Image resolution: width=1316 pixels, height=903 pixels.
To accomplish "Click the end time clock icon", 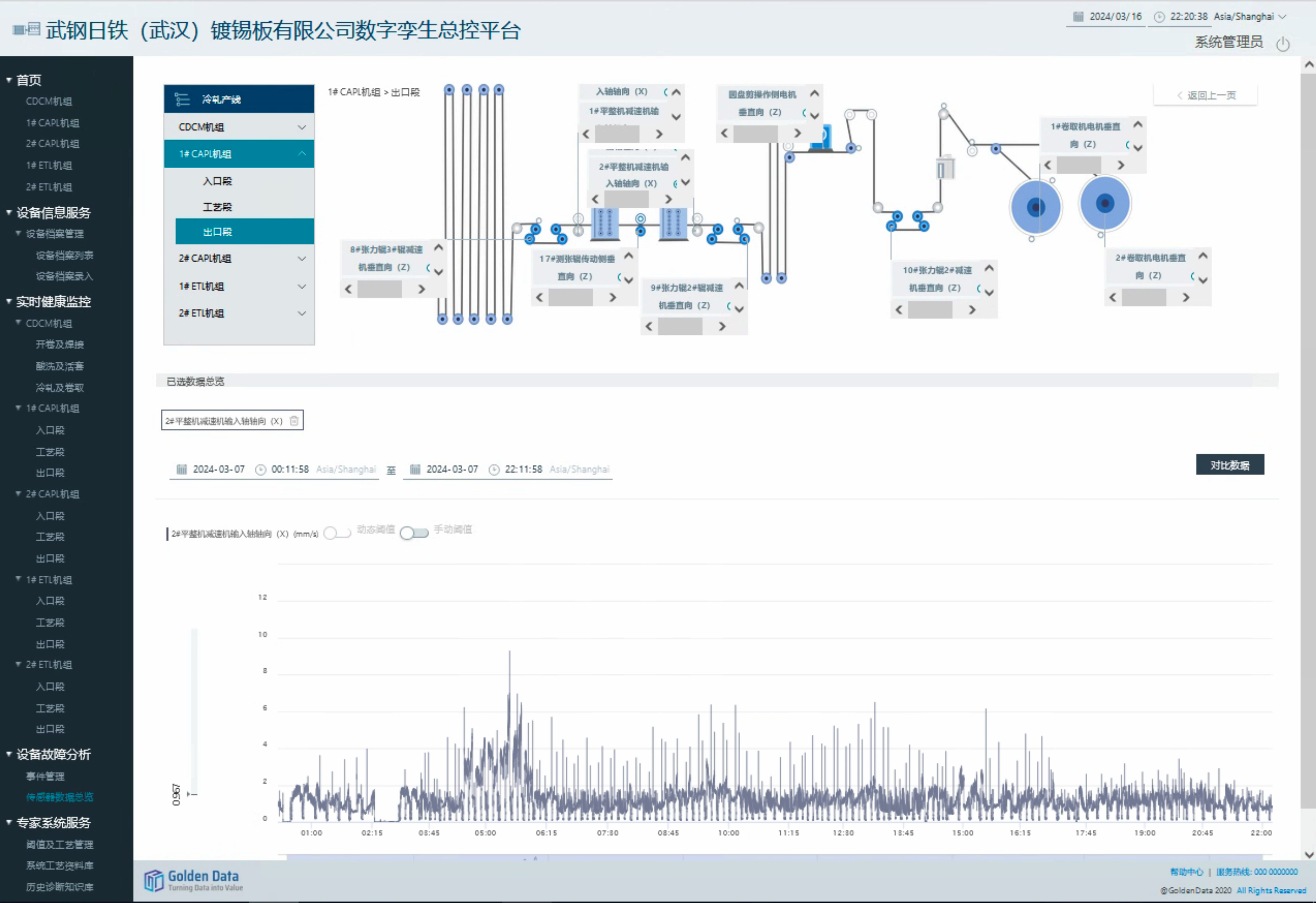I will pyautogui.click(x=494, y=469).
